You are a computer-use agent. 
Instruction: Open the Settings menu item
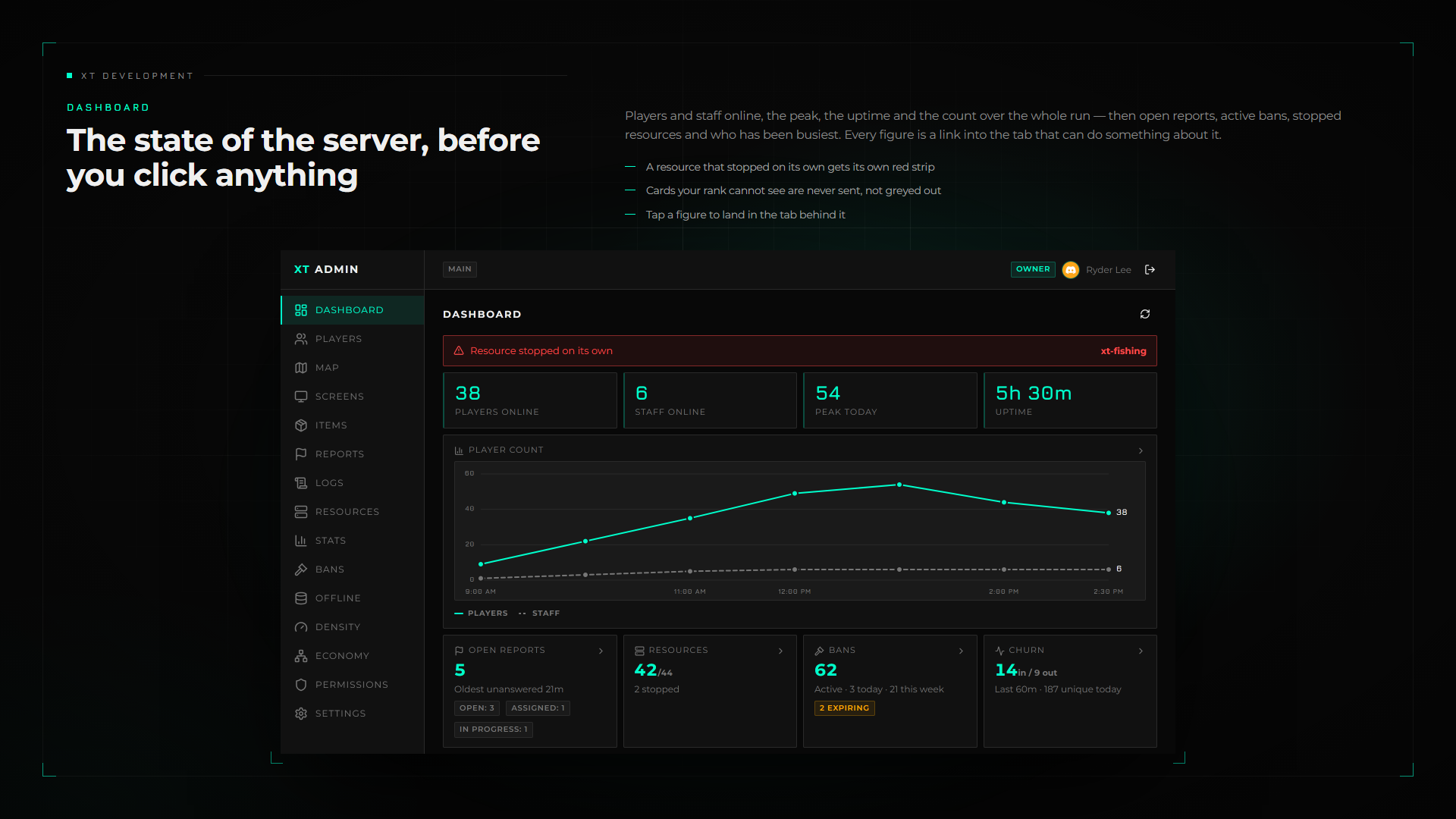[x=353, y=714]
